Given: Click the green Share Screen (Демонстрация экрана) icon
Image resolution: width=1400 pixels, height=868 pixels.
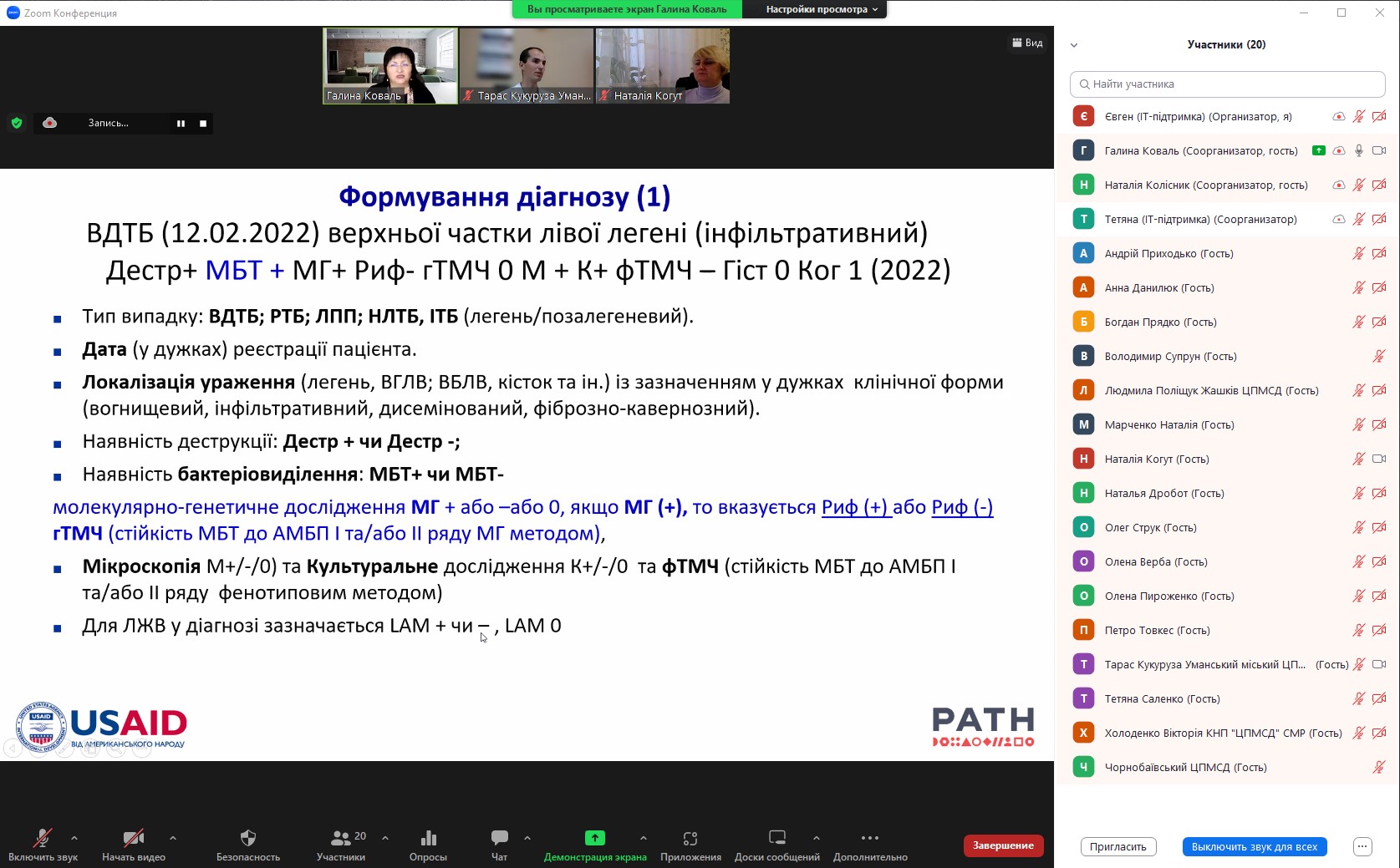Looking at the screenshot, I should 594,838.
